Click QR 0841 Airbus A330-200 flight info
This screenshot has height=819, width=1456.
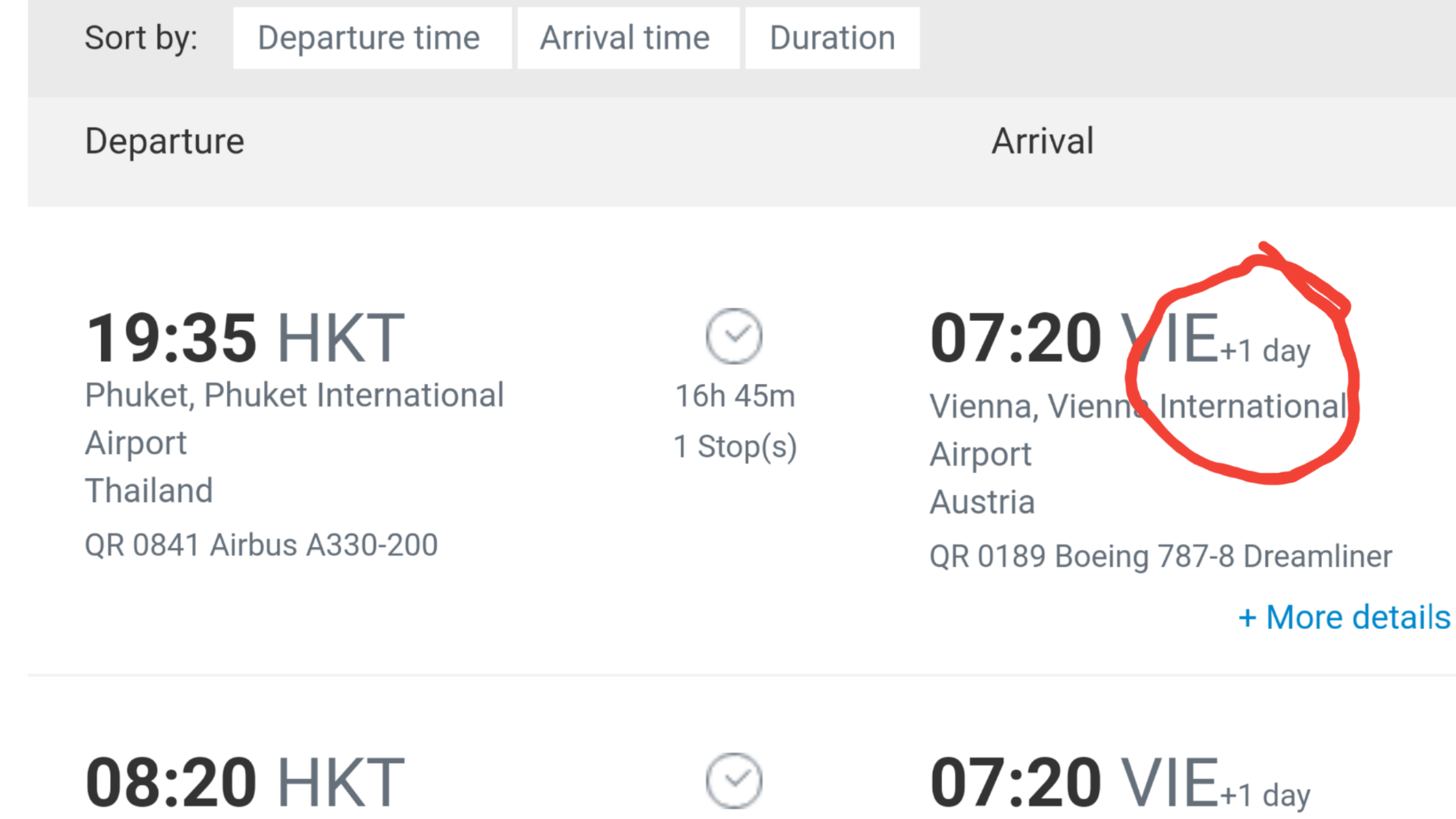[261, 545]
